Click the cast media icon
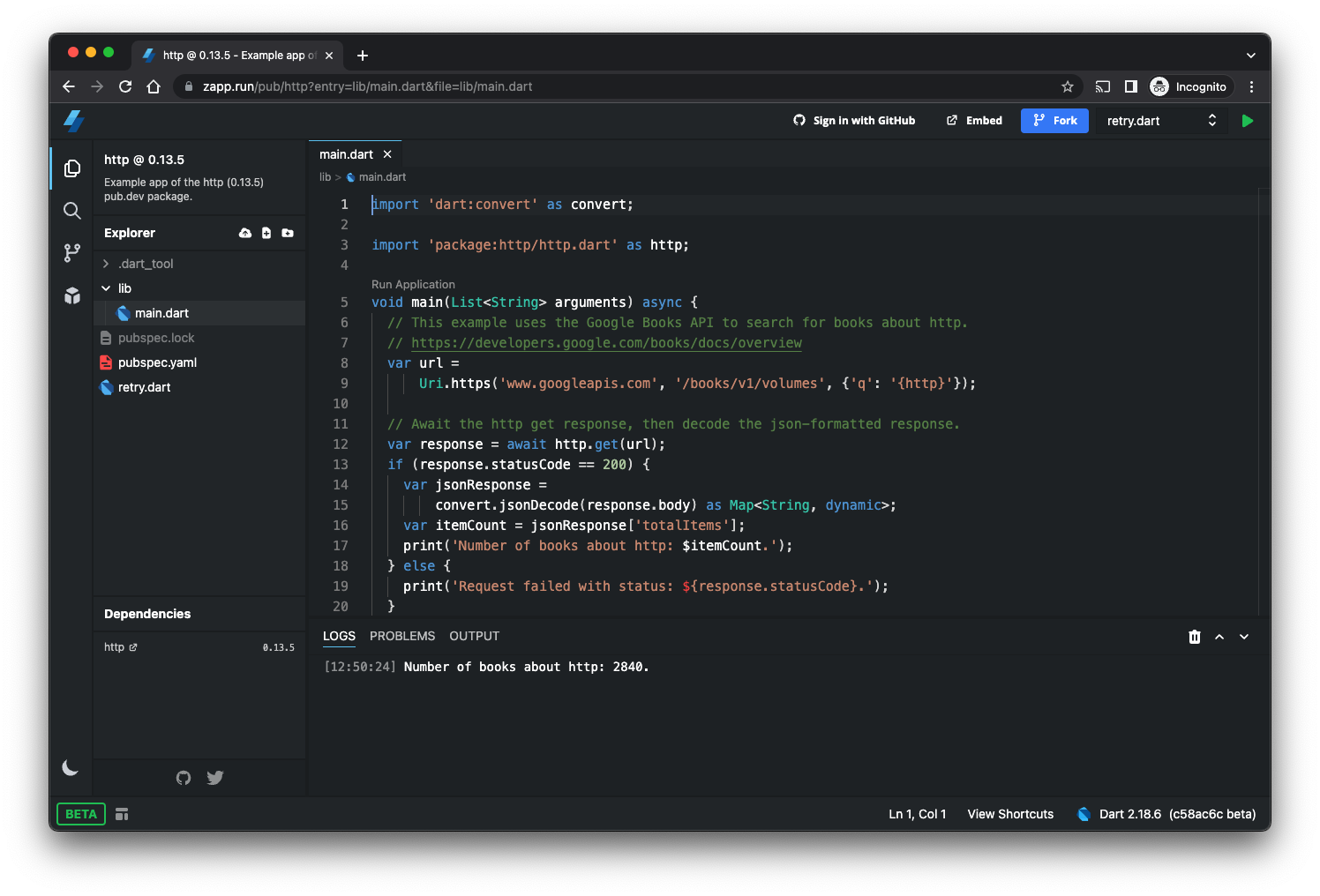1320x896 pixels. coord(1103,86)
